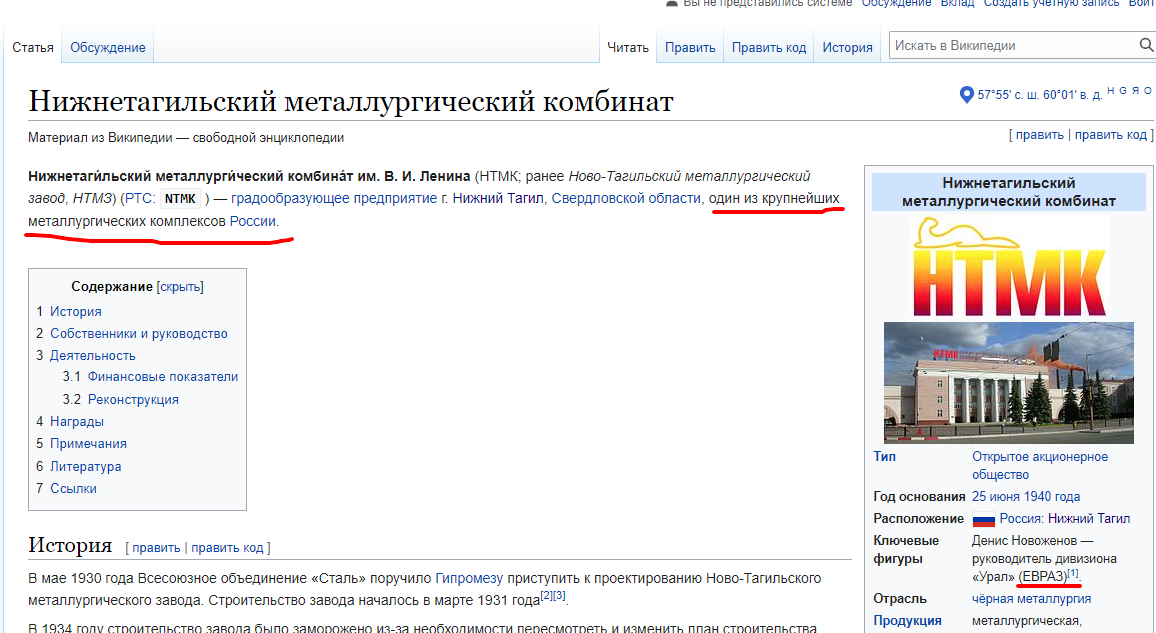Screen dimensions: 1156x633
Task: Click the search magnifier icon
Action: pyautogui.click(x=1146, y=46)
